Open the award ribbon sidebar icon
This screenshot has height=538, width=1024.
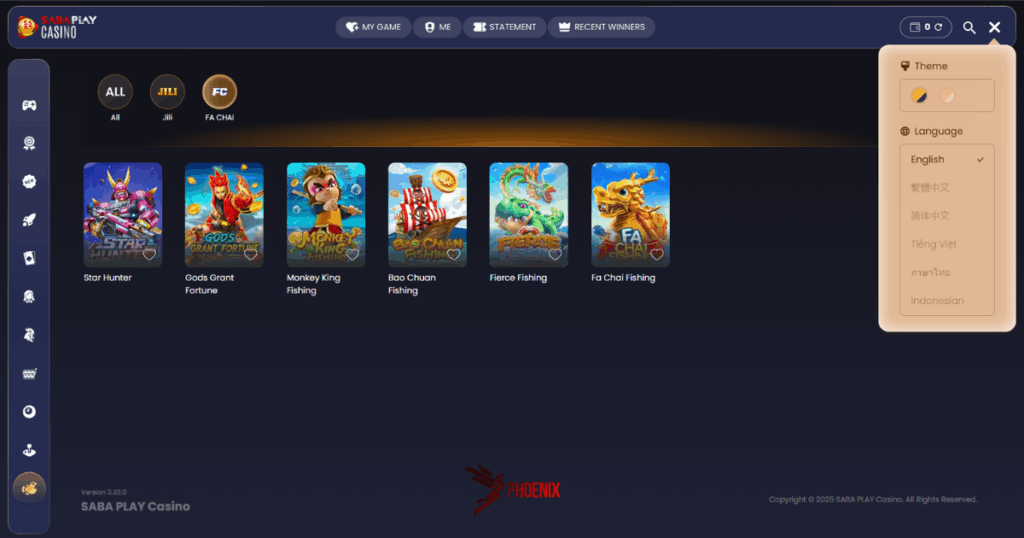[29, 143]
